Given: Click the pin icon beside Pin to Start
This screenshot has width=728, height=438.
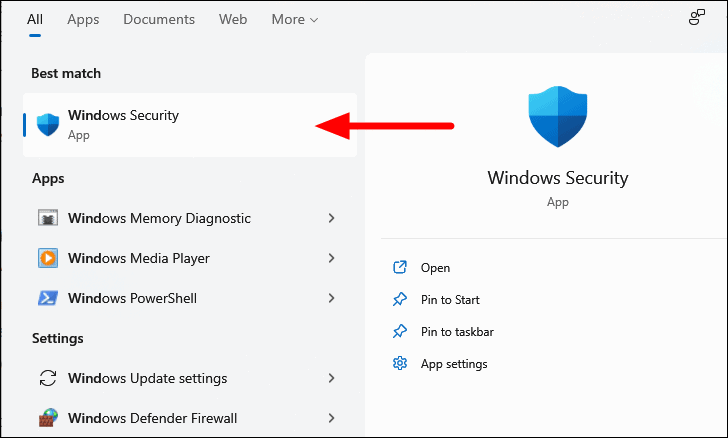Looking at the screenshot, I should pos(400,299).
